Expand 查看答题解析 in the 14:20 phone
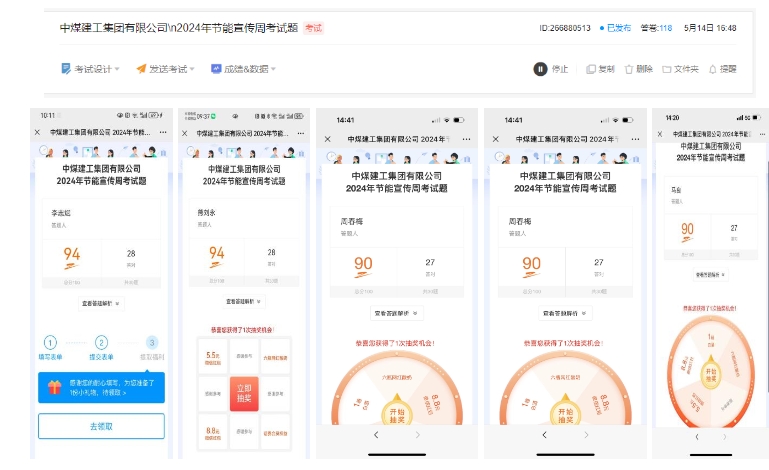 [710, 275]
